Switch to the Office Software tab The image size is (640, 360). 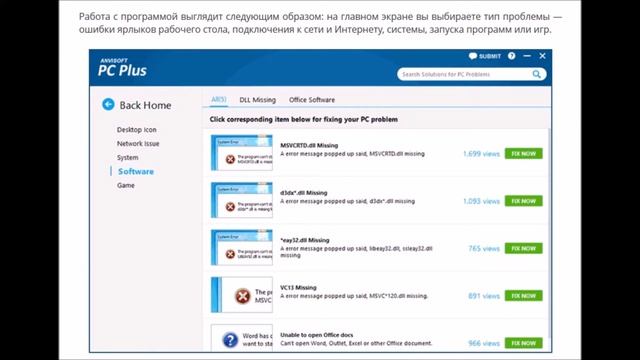click(x=312, y=100)
